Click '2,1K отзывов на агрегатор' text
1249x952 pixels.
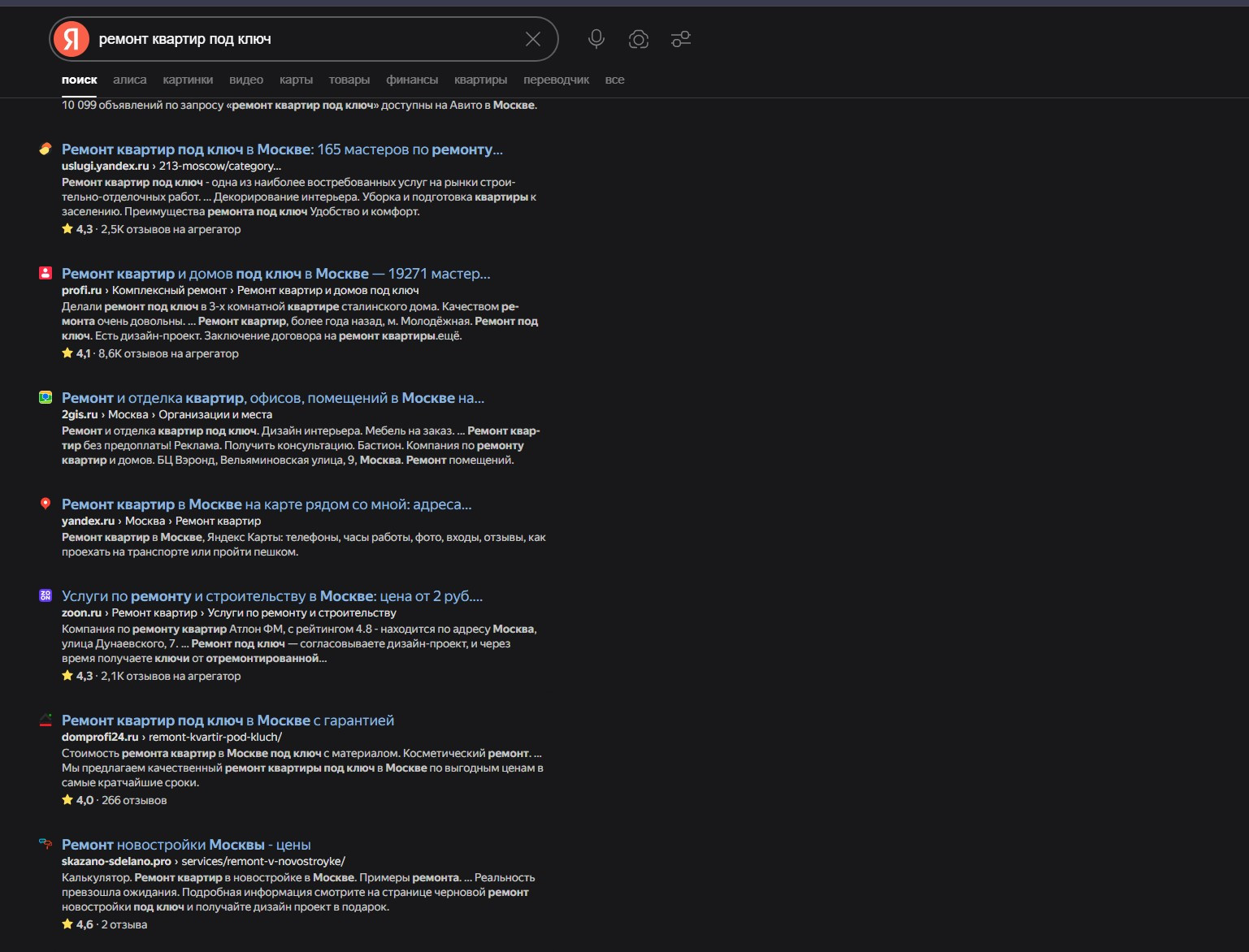[x=171, y=676]
